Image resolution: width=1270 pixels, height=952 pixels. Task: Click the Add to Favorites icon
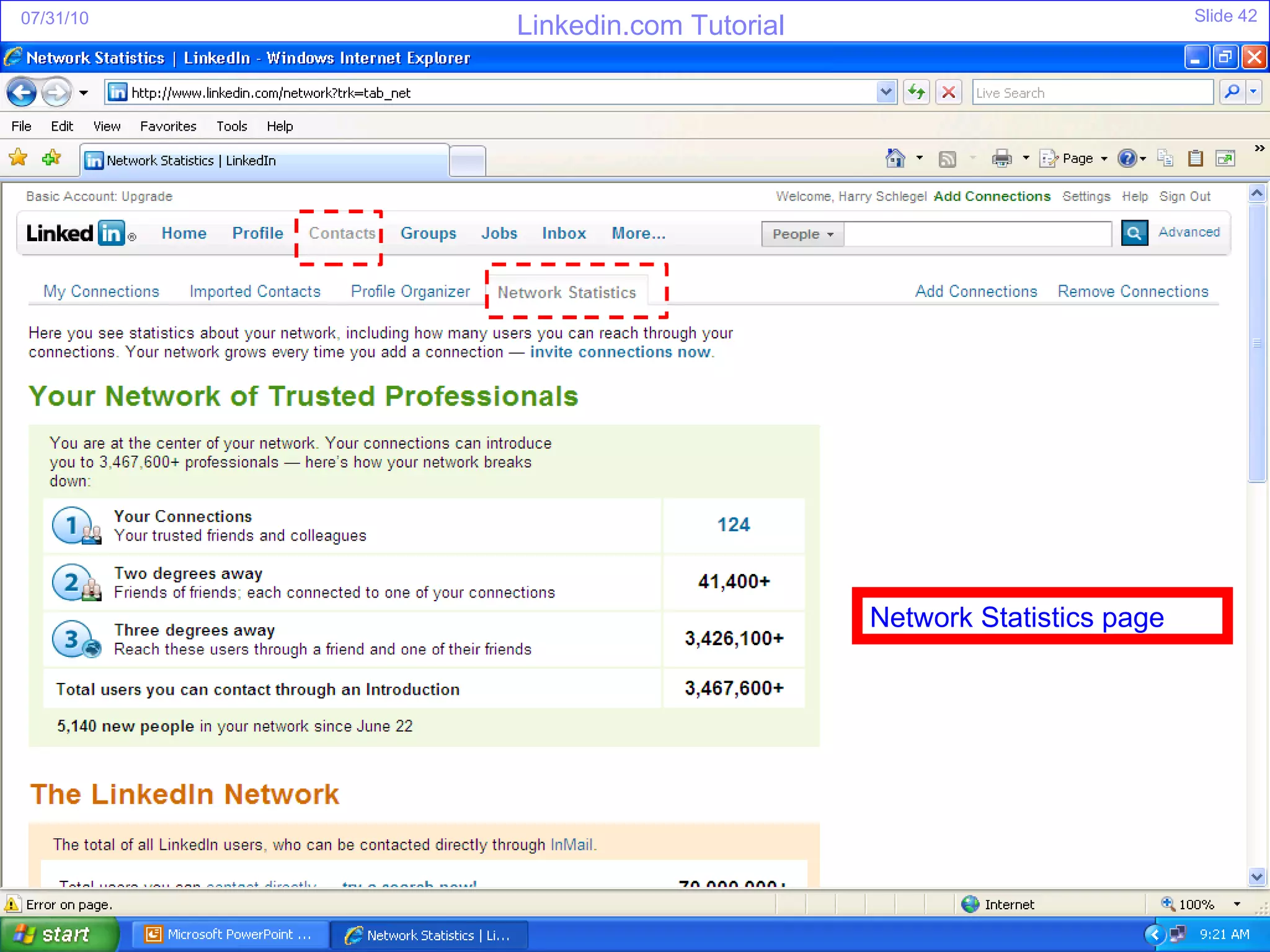click(x=51, y=158)
